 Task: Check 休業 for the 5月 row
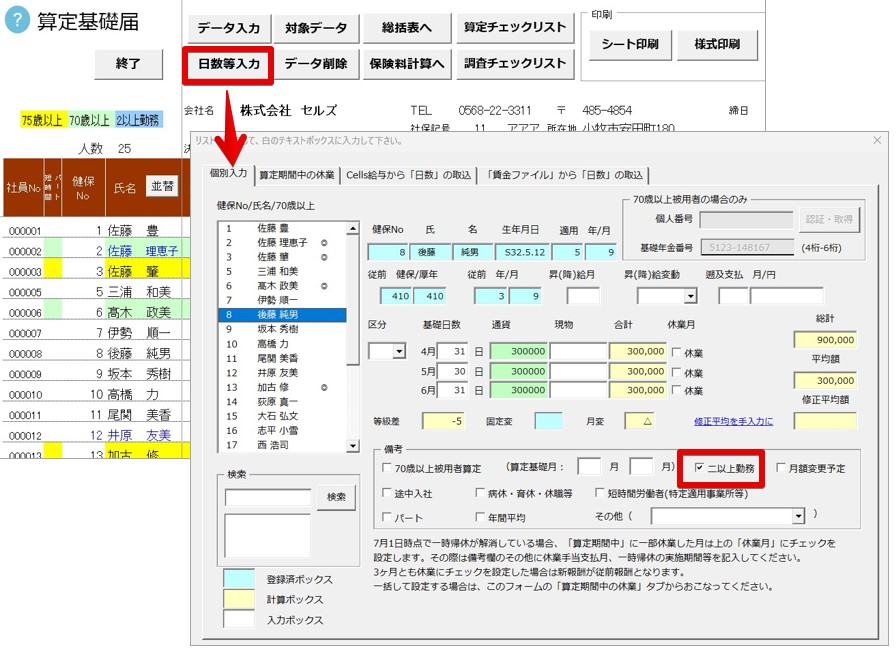(x=677, y=372)
